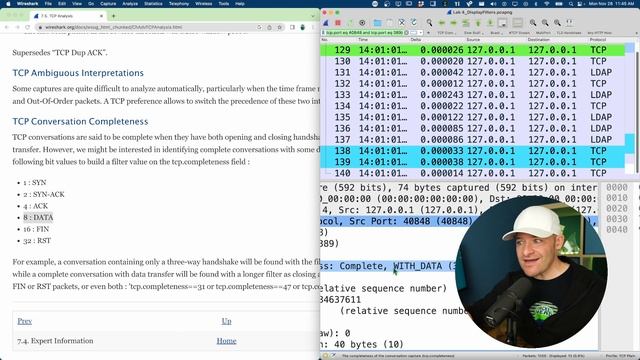640x360 pixels.
Task: Jump to the first packet icon
Action: (x=478, y=23)
